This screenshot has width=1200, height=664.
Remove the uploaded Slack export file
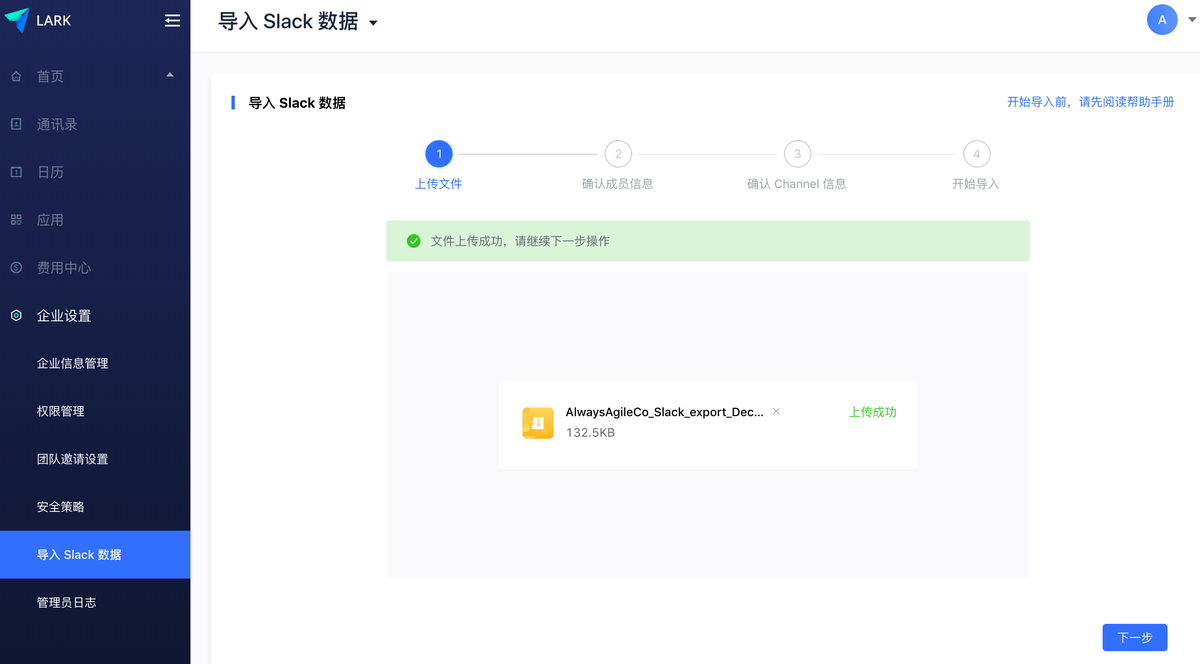(776, 411)
